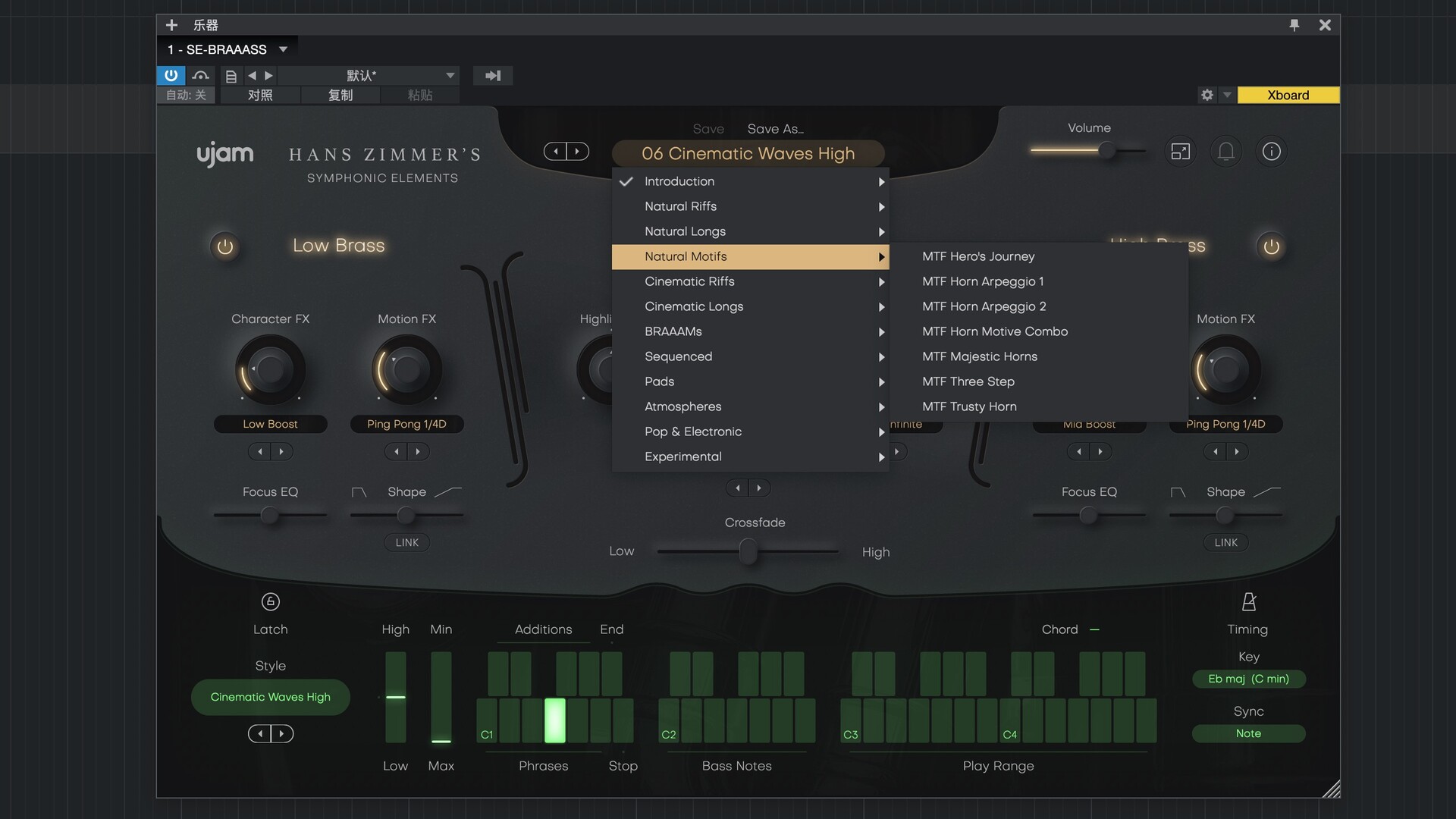1456x819 pixels.
Task: Click the 对照 compare button
Action: (260, 95)
